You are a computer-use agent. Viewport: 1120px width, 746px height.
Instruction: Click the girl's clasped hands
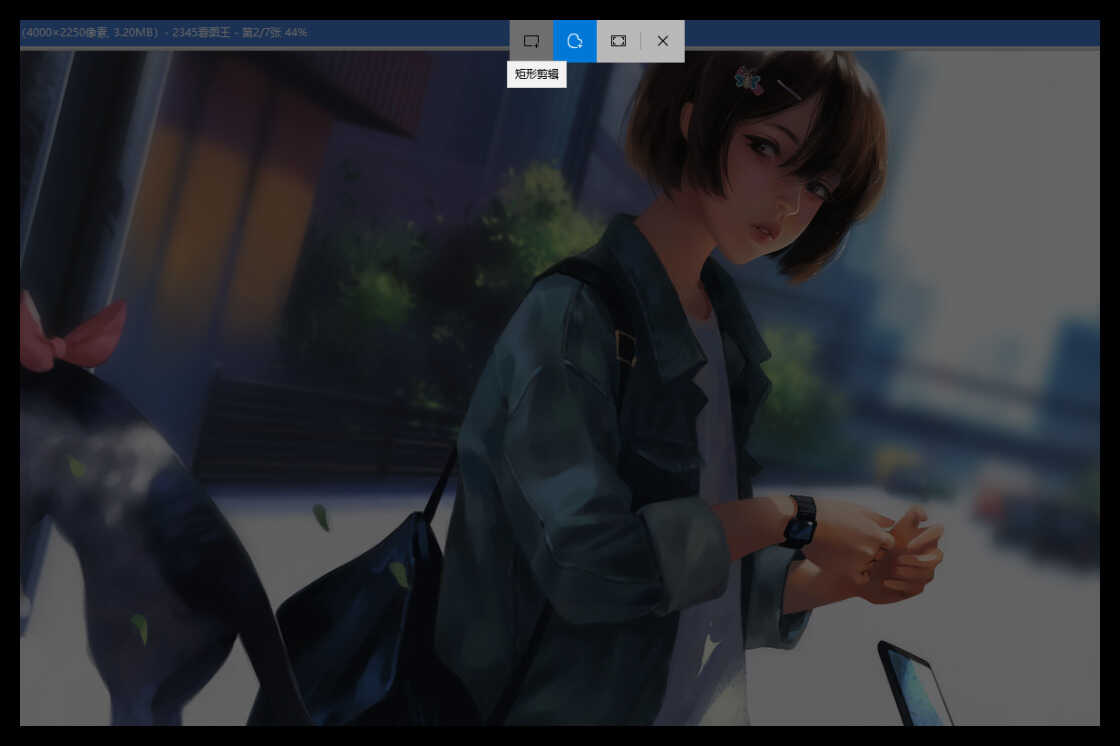(900, 555)
